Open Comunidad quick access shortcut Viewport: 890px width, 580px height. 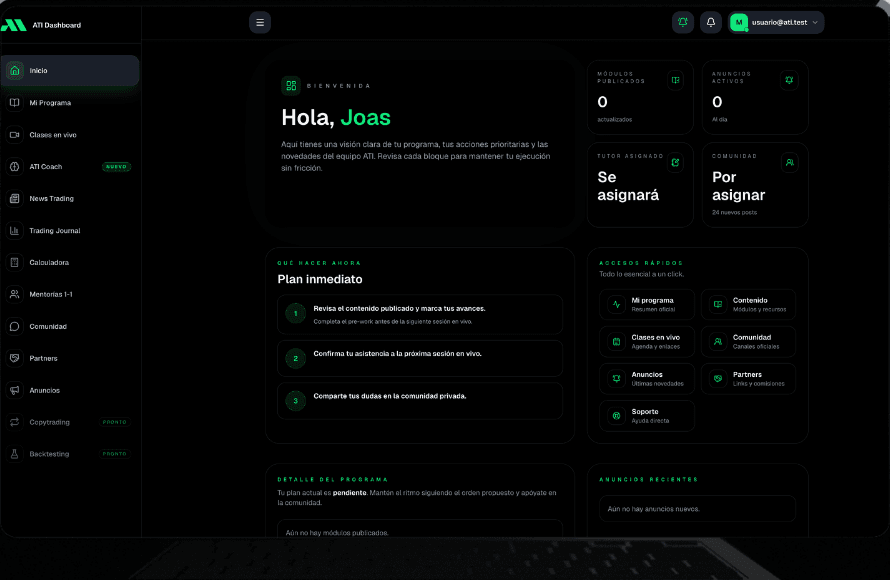(x=748, y=342)
